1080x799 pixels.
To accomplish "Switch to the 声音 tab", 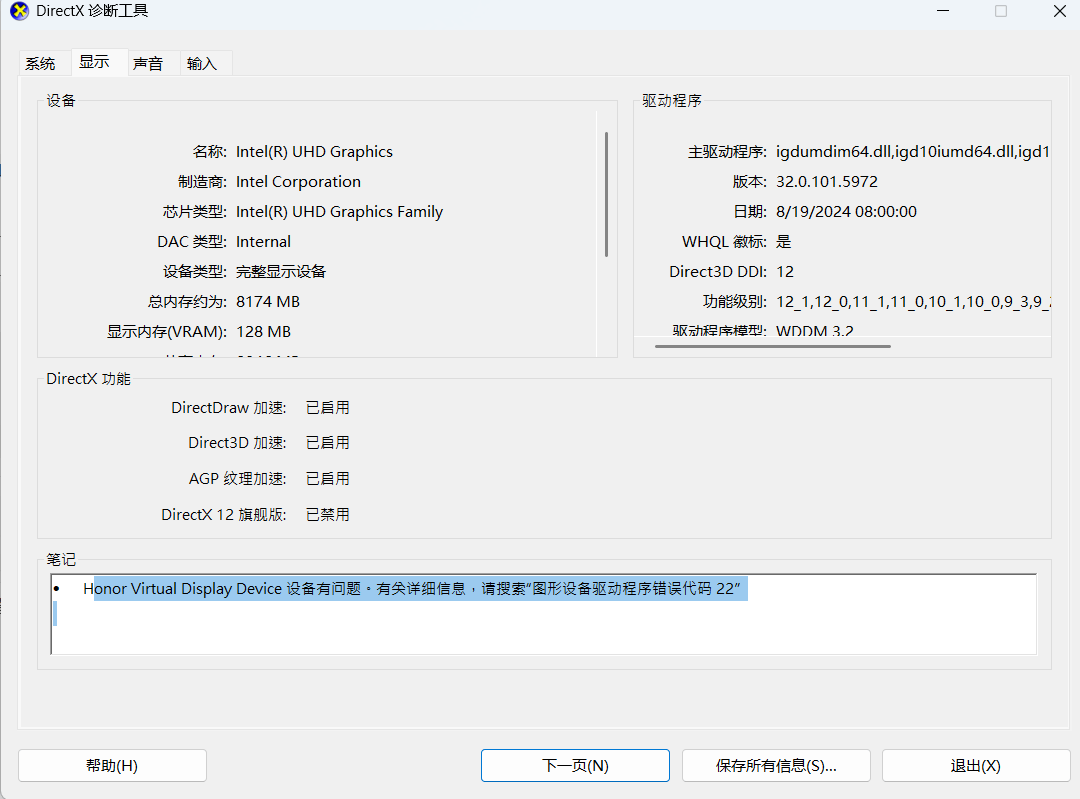I will click(148, 62).
